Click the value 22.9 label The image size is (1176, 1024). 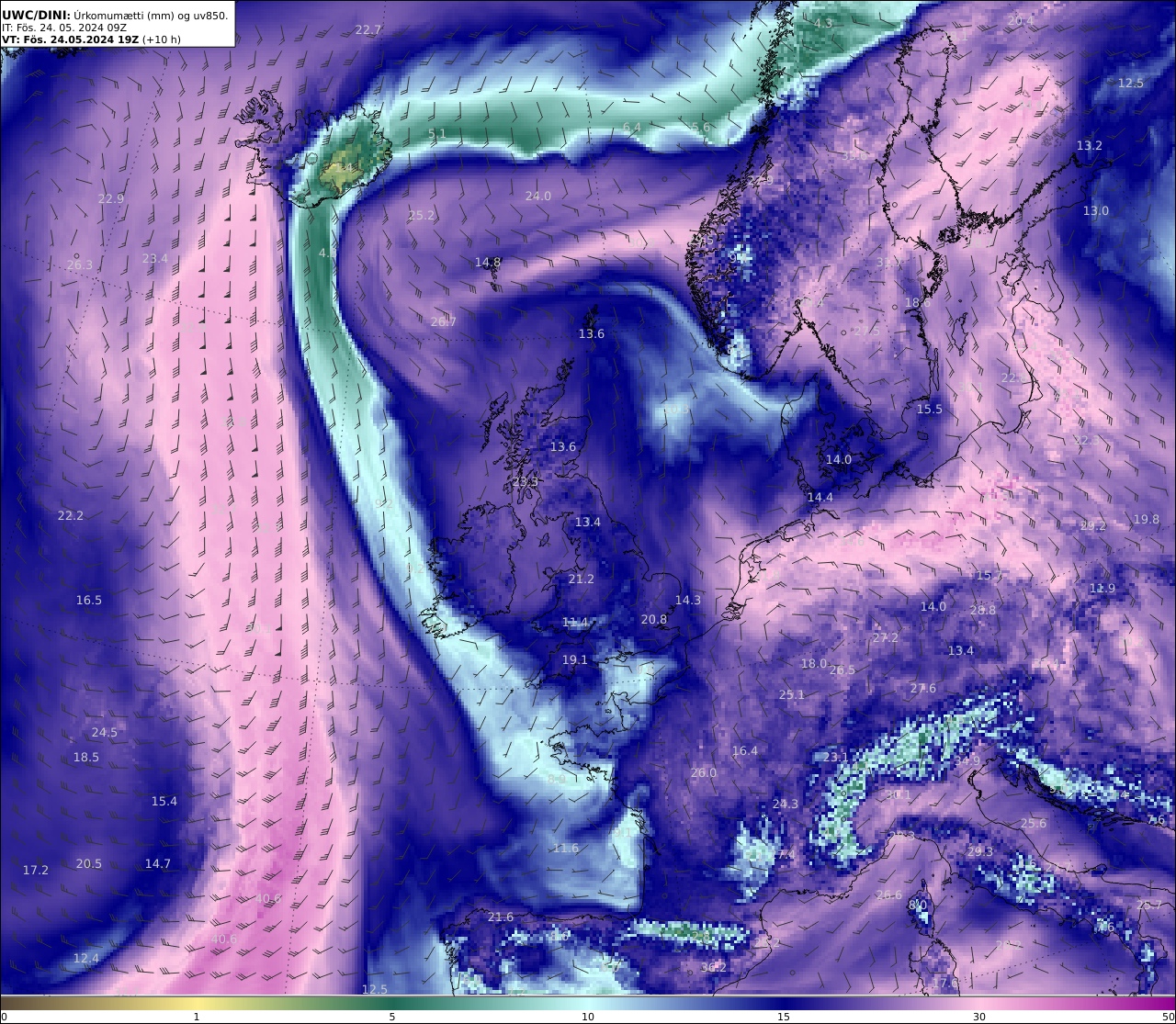click(x=111, y=198)
